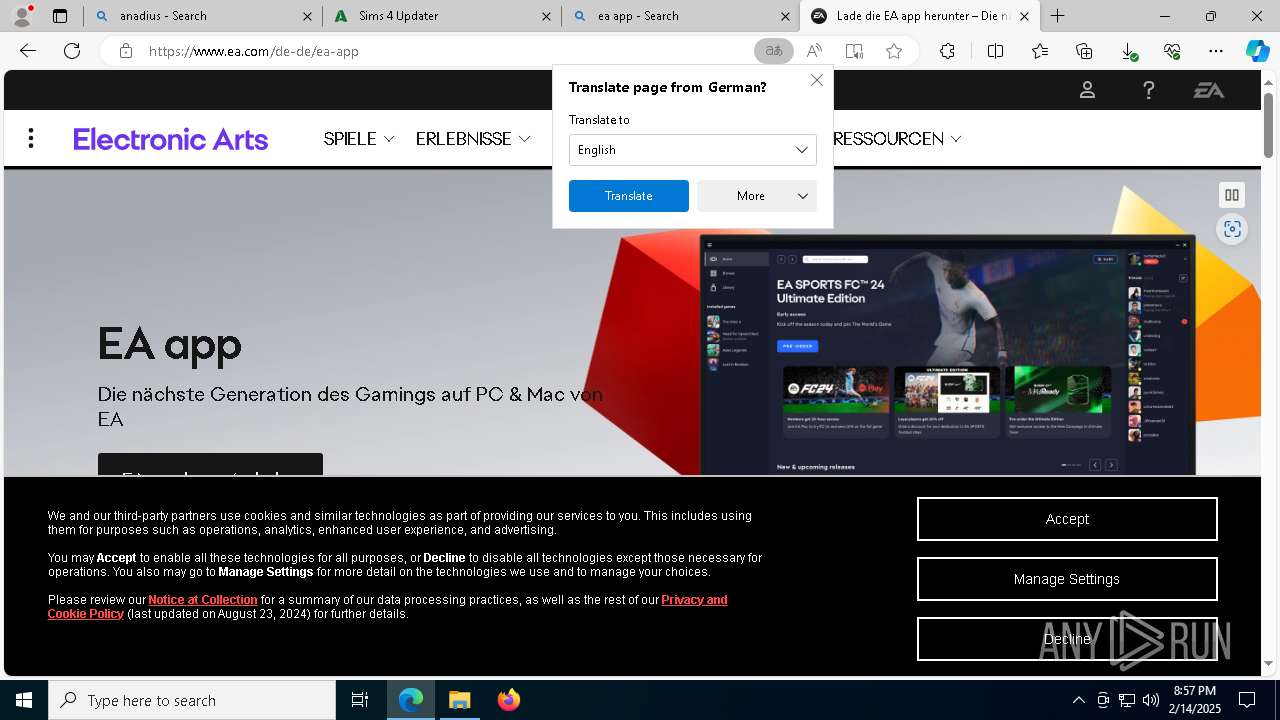Decline cookies with Decline button
This screenshot has height=720, width=1280.
tap(1067, 639)
